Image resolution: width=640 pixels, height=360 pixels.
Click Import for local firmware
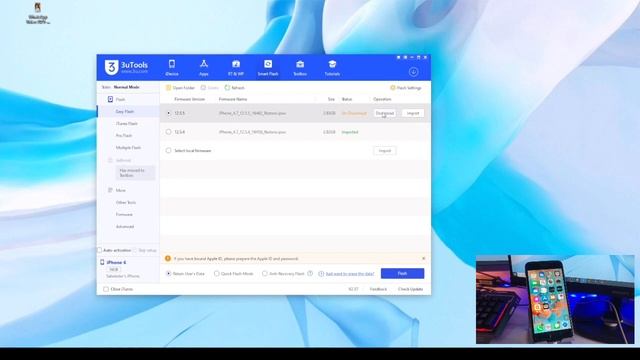384,151
